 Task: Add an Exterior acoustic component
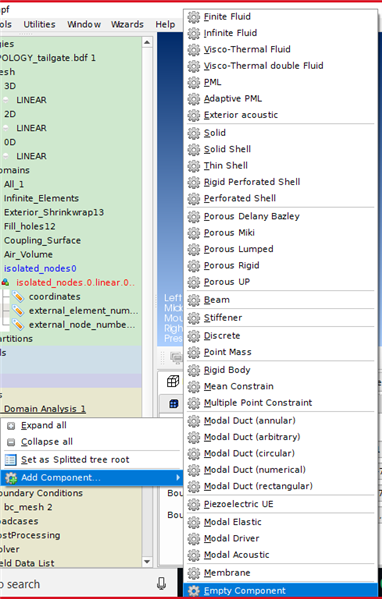point(281,115)
